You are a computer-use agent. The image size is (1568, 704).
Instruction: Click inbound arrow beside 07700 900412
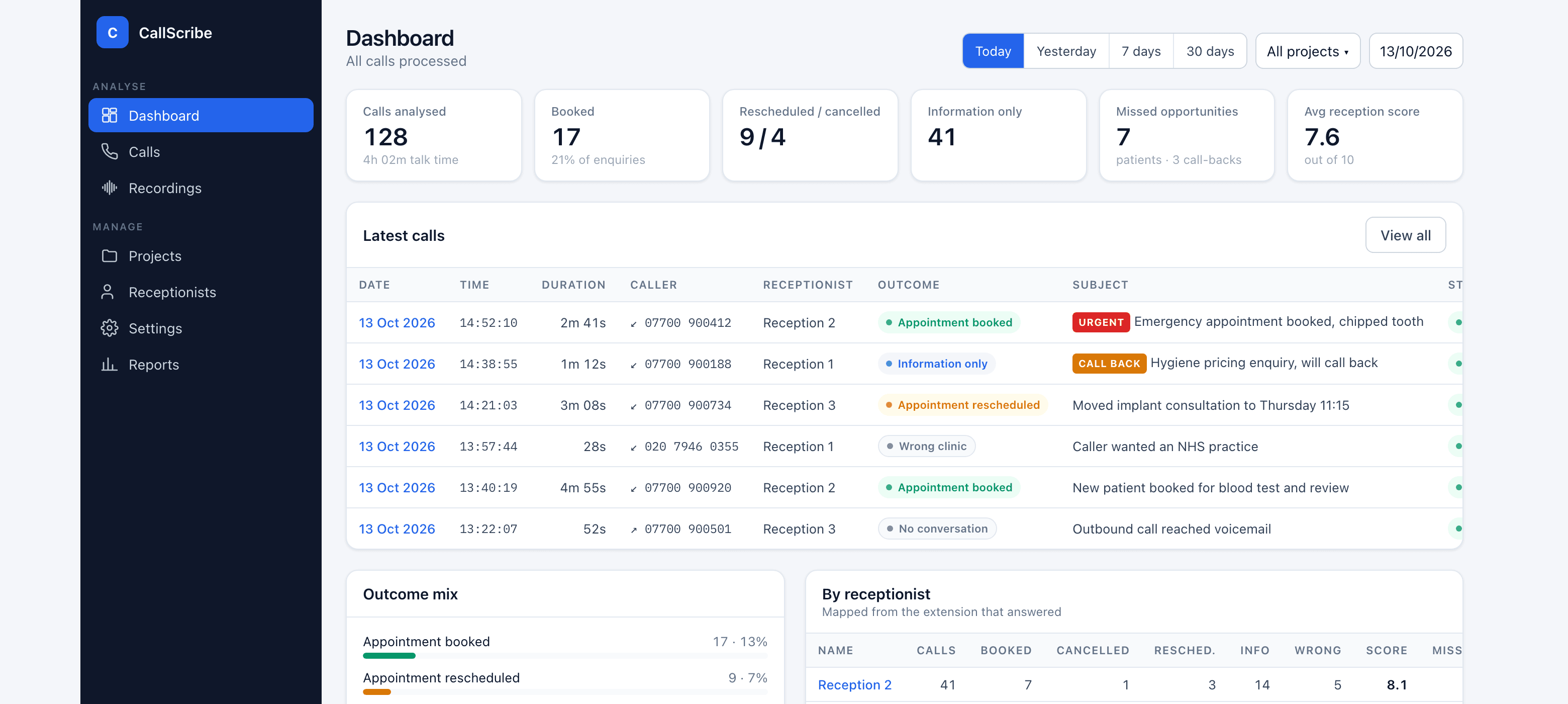tap(634, 323)
